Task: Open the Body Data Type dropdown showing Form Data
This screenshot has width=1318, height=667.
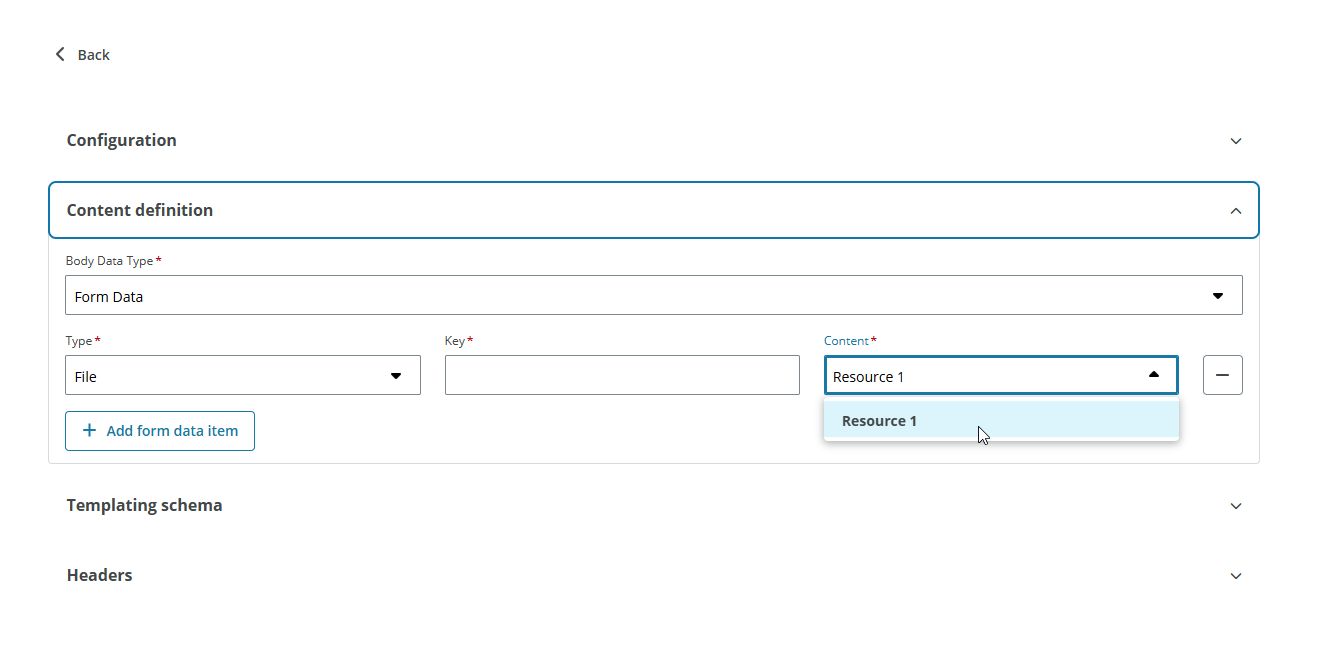Action: 654,295
